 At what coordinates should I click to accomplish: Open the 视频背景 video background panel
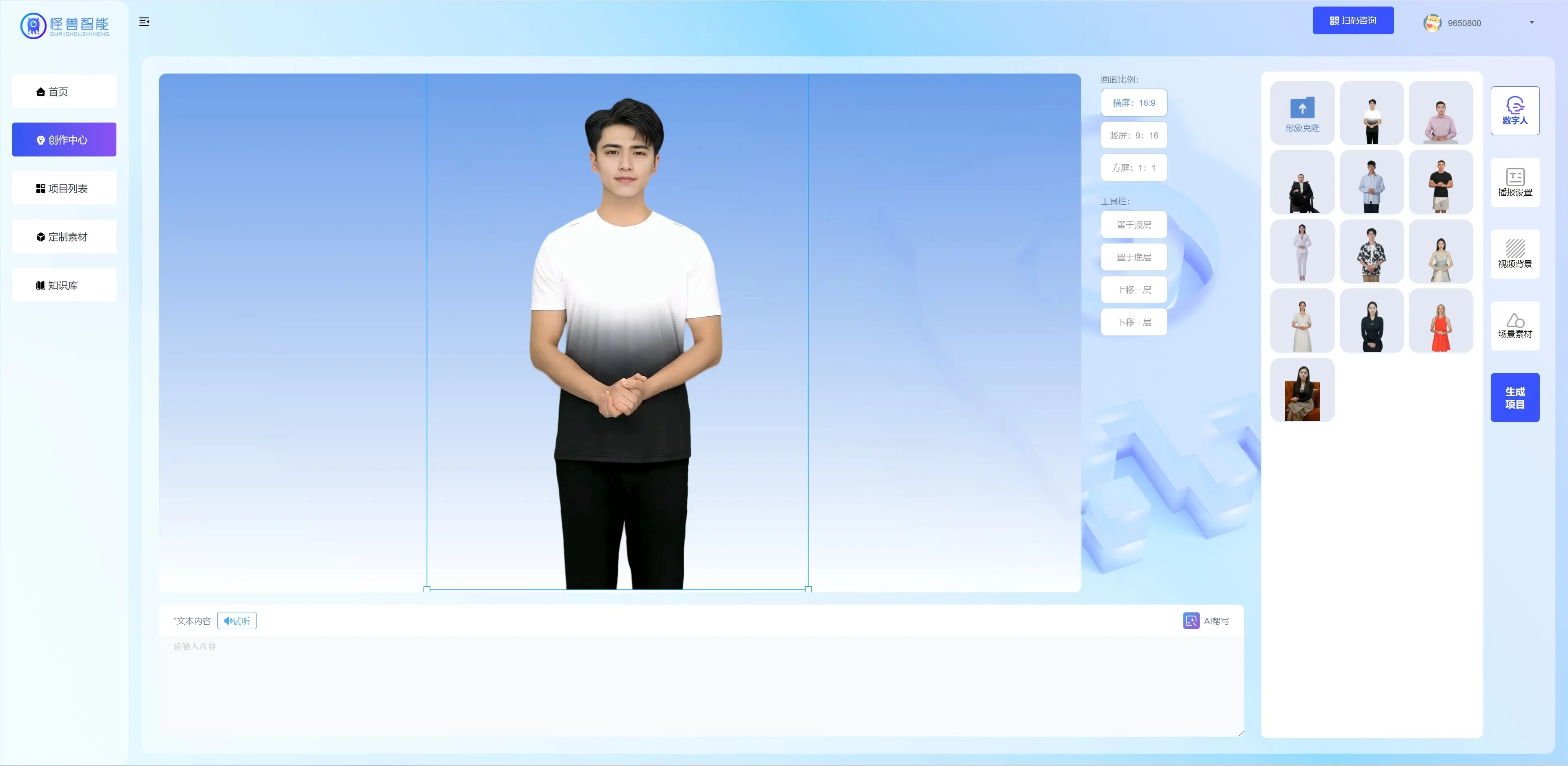(1515, 254)
